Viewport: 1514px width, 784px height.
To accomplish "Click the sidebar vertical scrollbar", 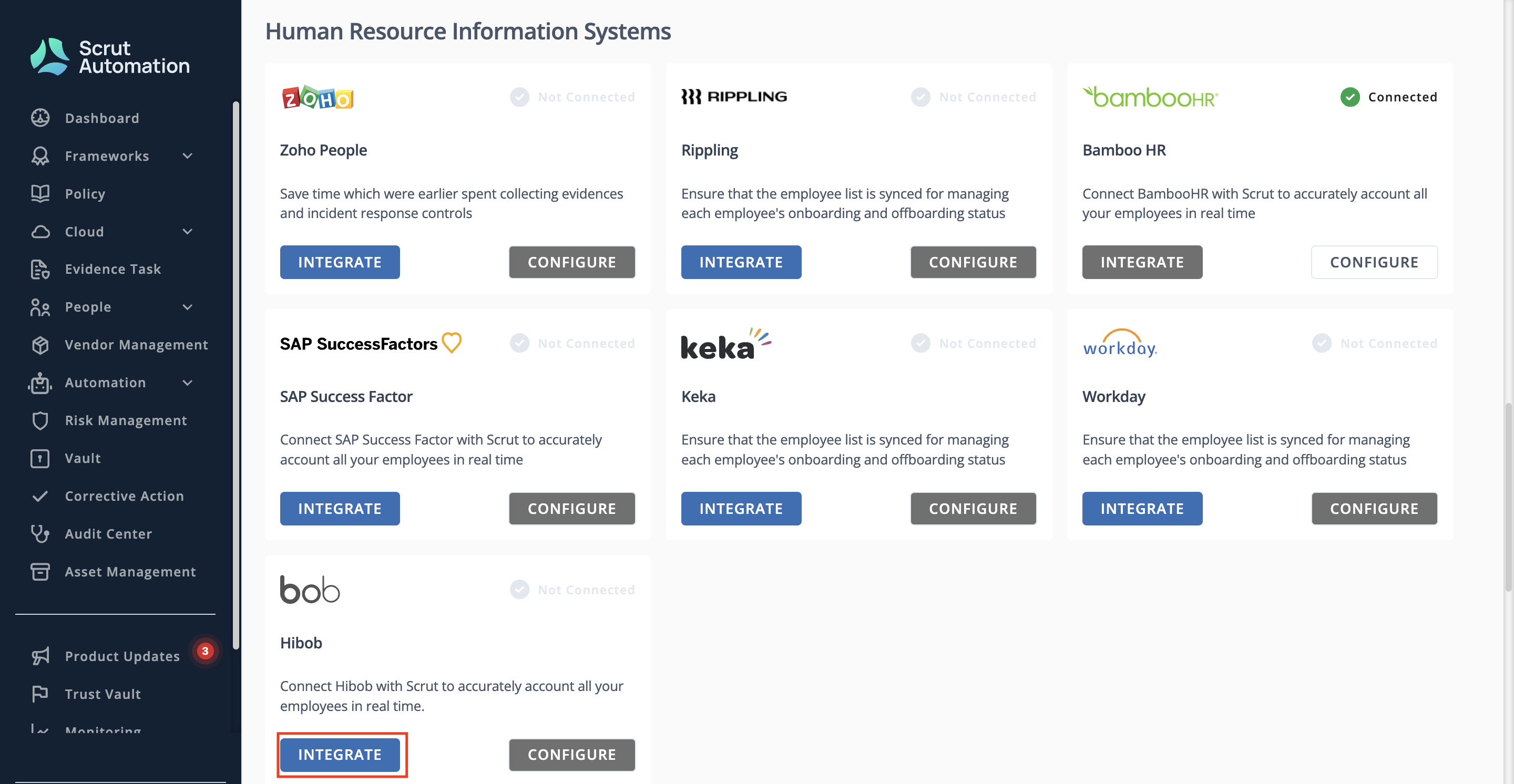I will (236, 376).
